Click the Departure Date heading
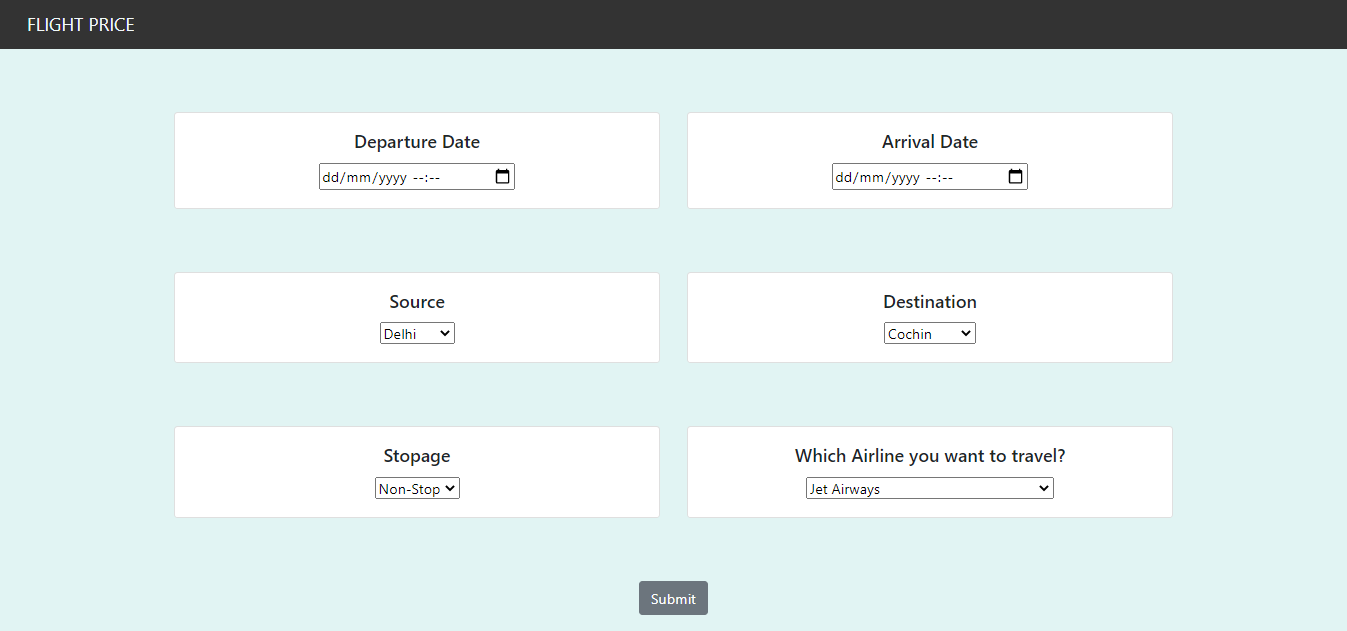 417,142
